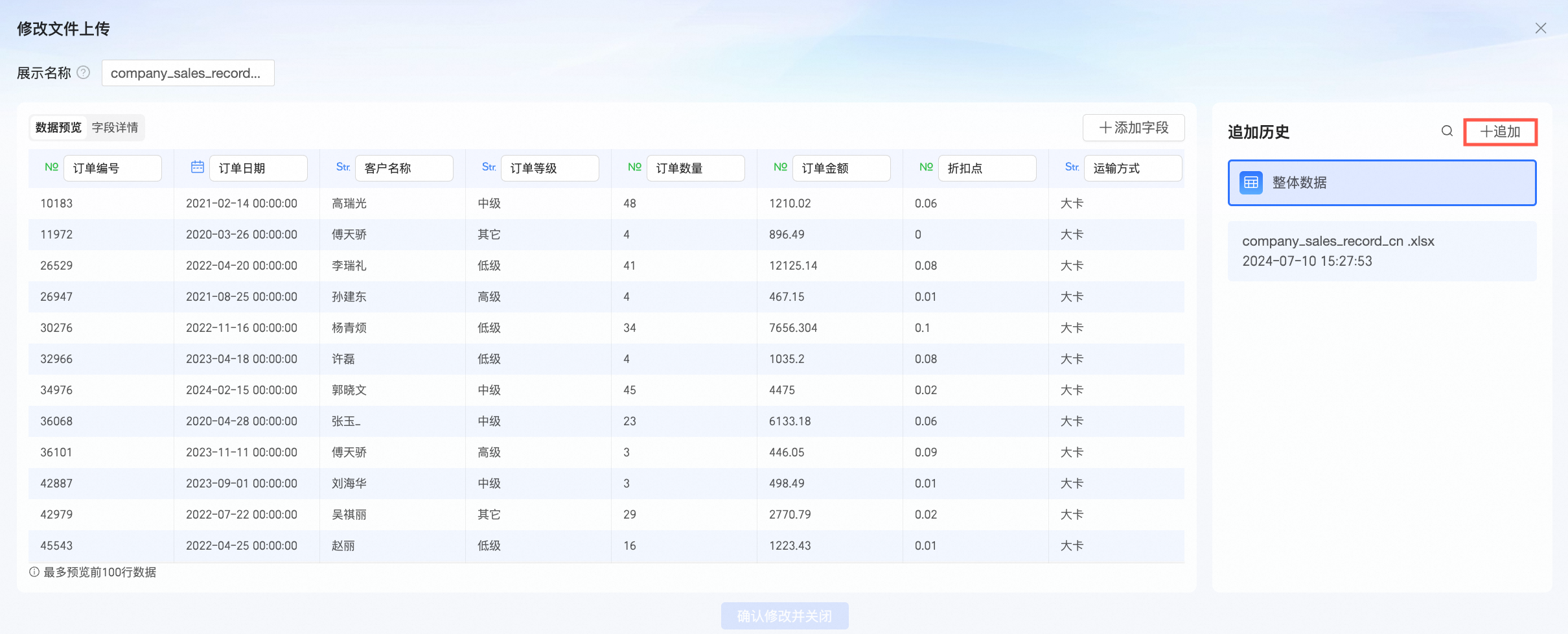Switch to the 数据预览 tab
Viewport: 1568px width, 634px height.
pyautogui.click(x=58, y=128)
